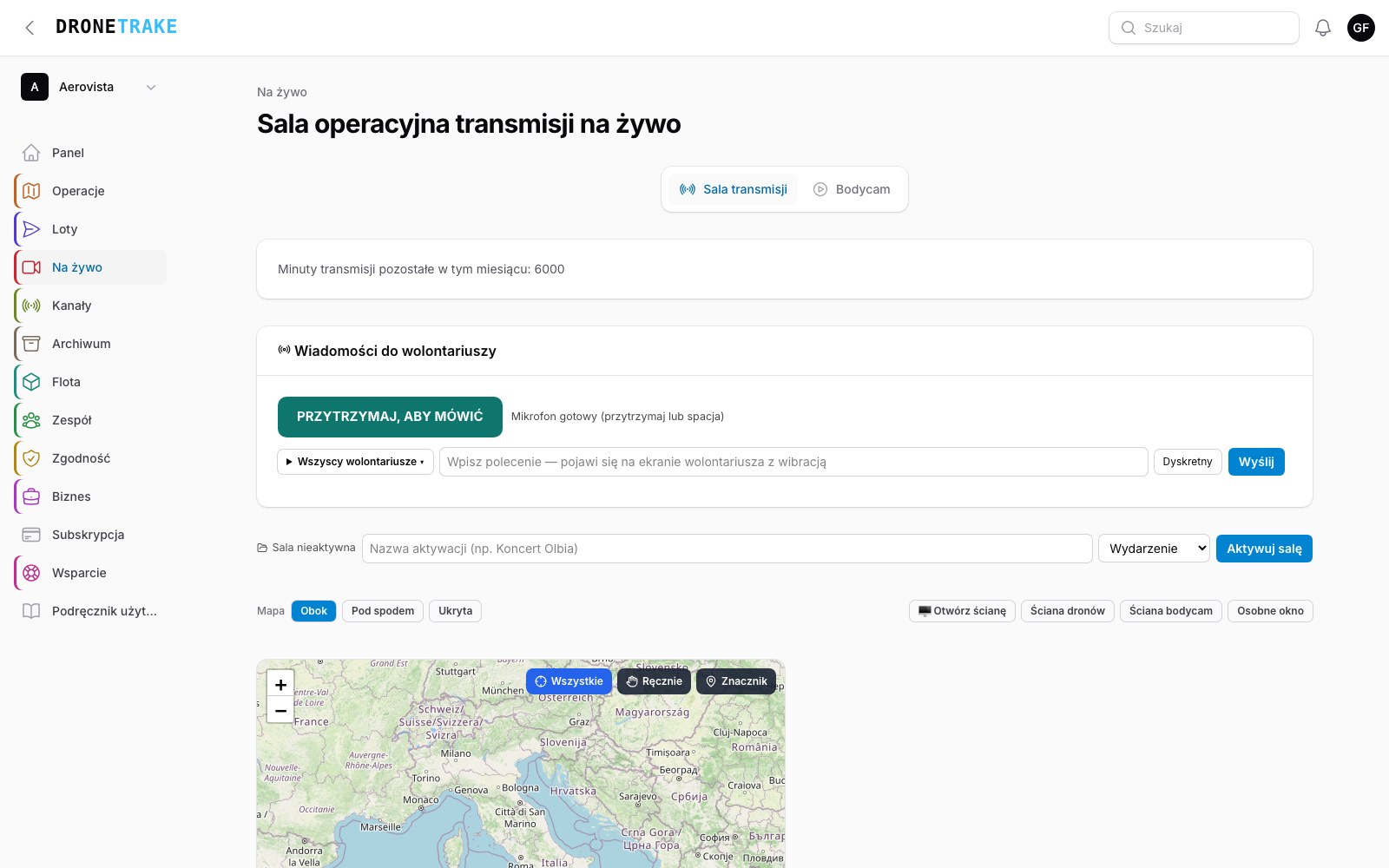Select Ukryta map layout
This screenshot has height=868, width=1389.
(455, 611)
